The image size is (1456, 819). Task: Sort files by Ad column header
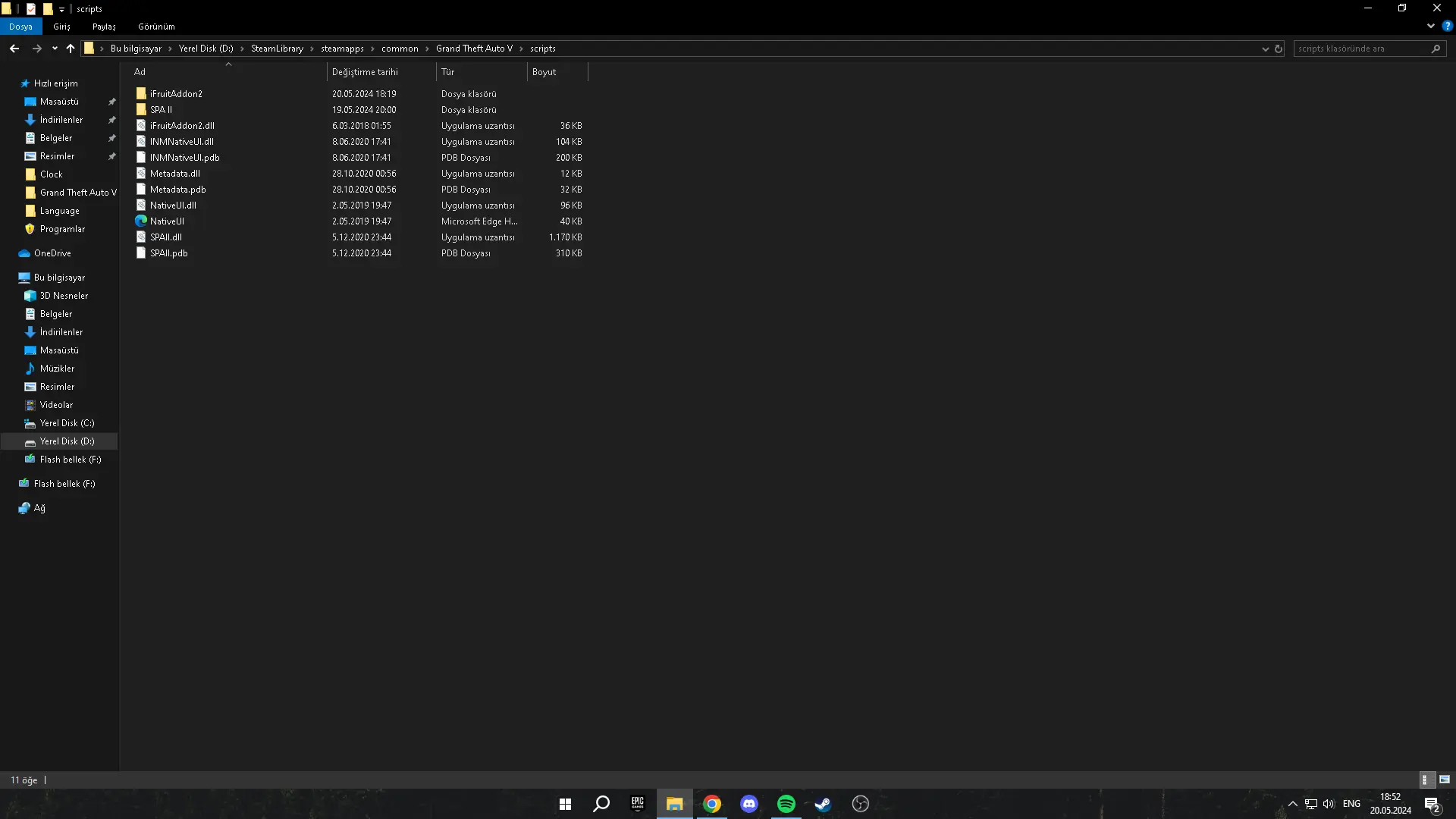227,72
